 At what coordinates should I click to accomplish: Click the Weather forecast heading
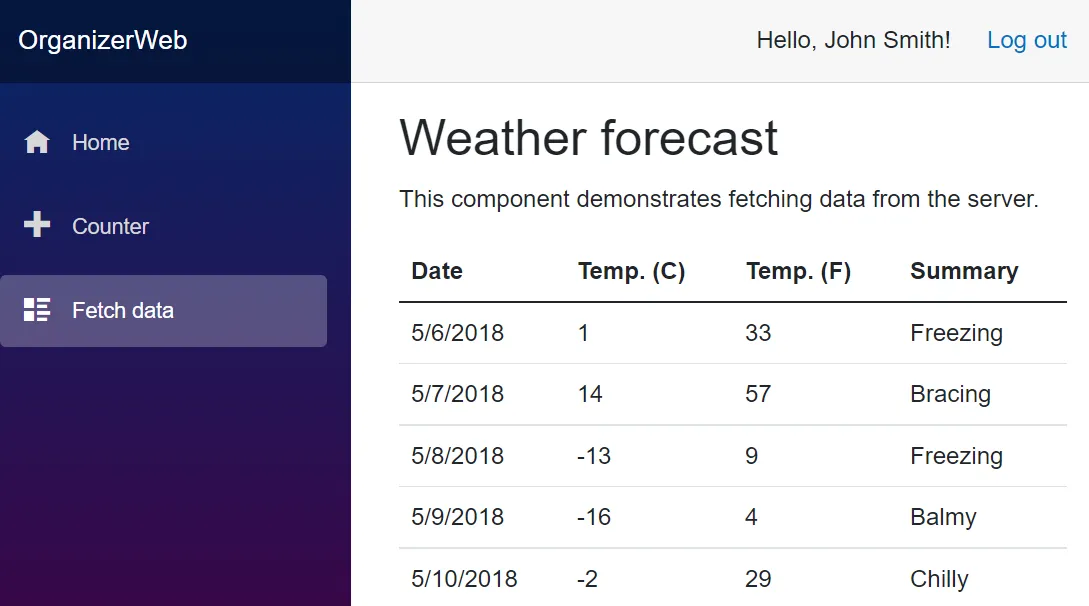click(x=588, y=138)
